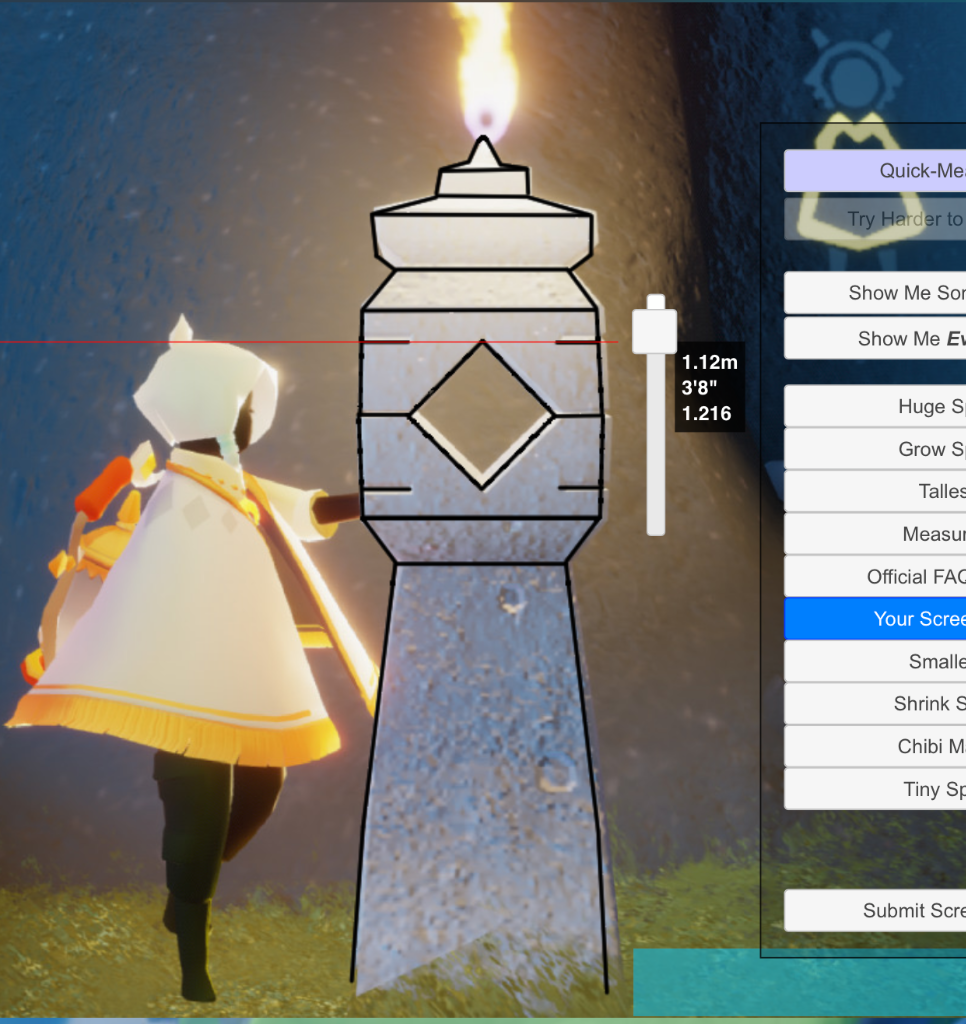
Task: Click the 3'8" height reading
Action: pyautogui.click(x=699, y=388)
